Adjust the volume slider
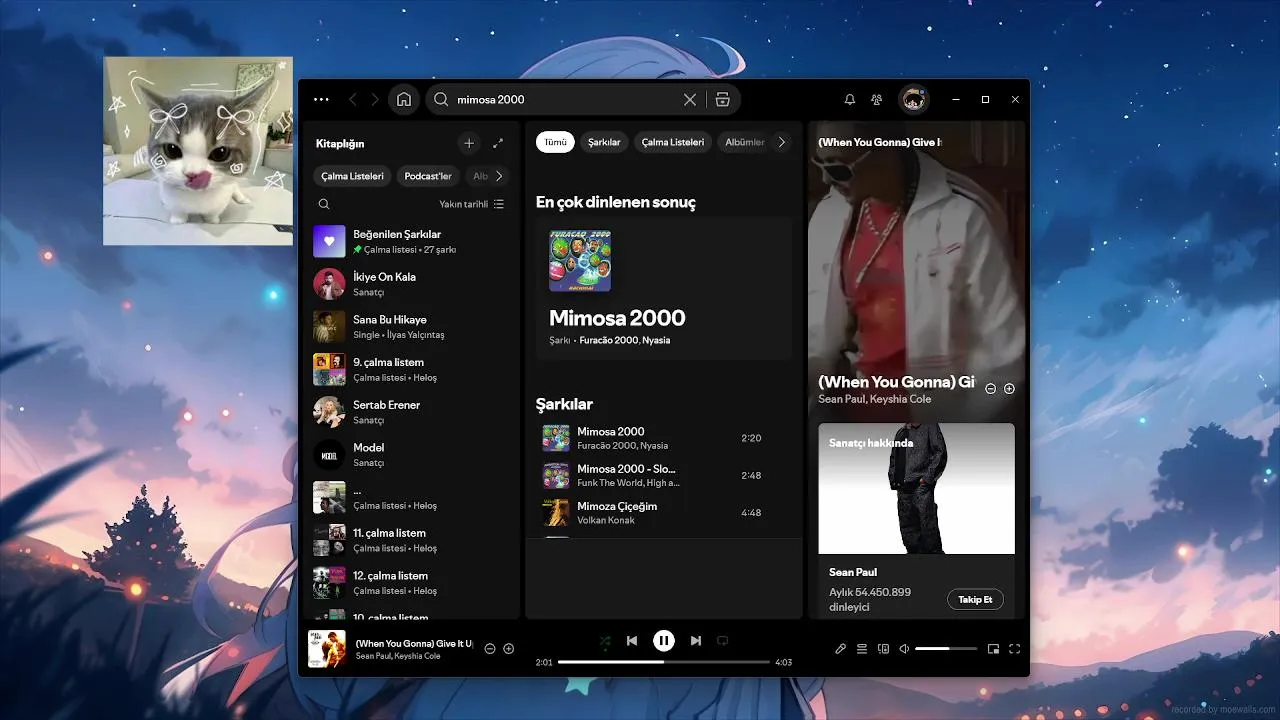Viewport: 1280px width, 720px height. click(946, 649)
